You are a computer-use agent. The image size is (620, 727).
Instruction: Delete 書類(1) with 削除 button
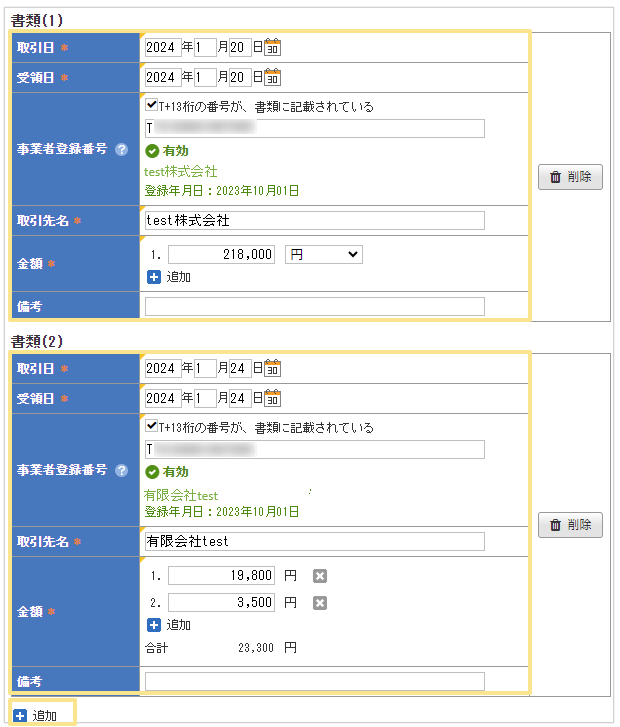(570, 178)
